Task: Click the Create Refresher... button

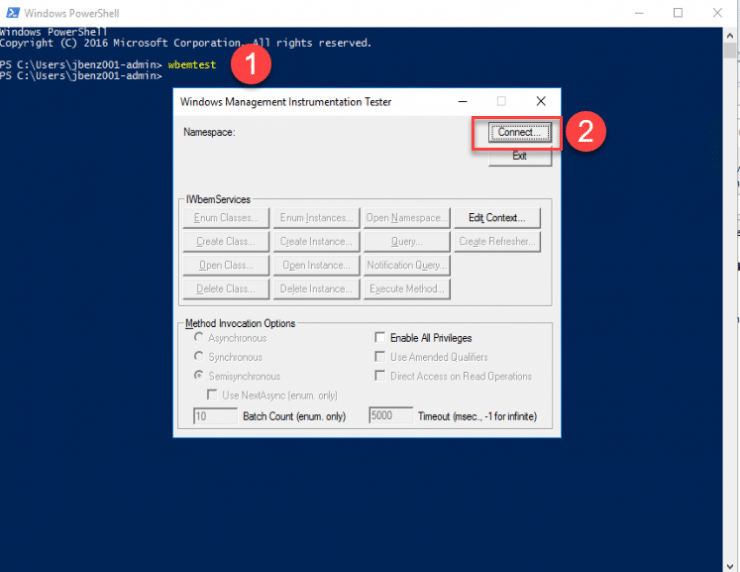Action: pyautogui.click(x=498, y=242)
